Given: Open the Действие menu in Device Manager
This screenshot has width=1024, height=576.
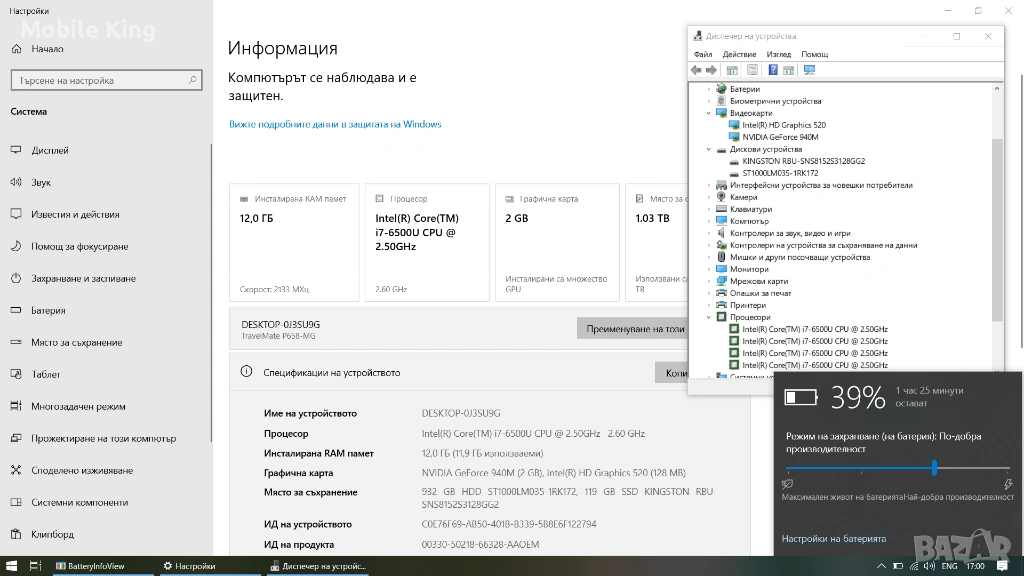Looking at the screenshot, I should point(739,54).
